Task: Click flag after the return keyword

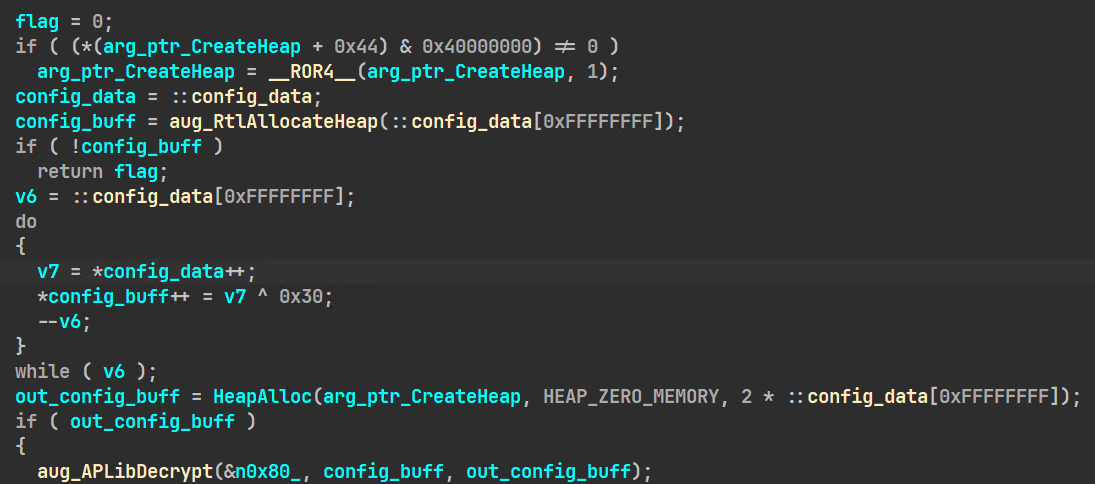Action: click(135, 172)
